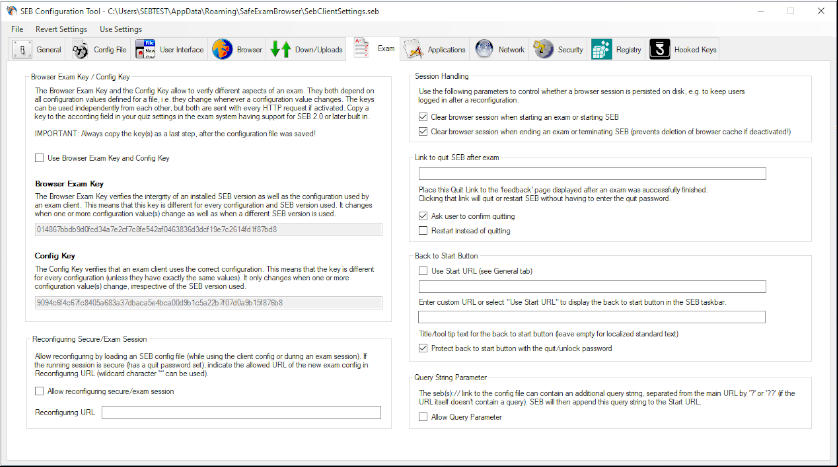Switch to the Hooked Keys tab label

pyautogui.click(x=695, y=50)
